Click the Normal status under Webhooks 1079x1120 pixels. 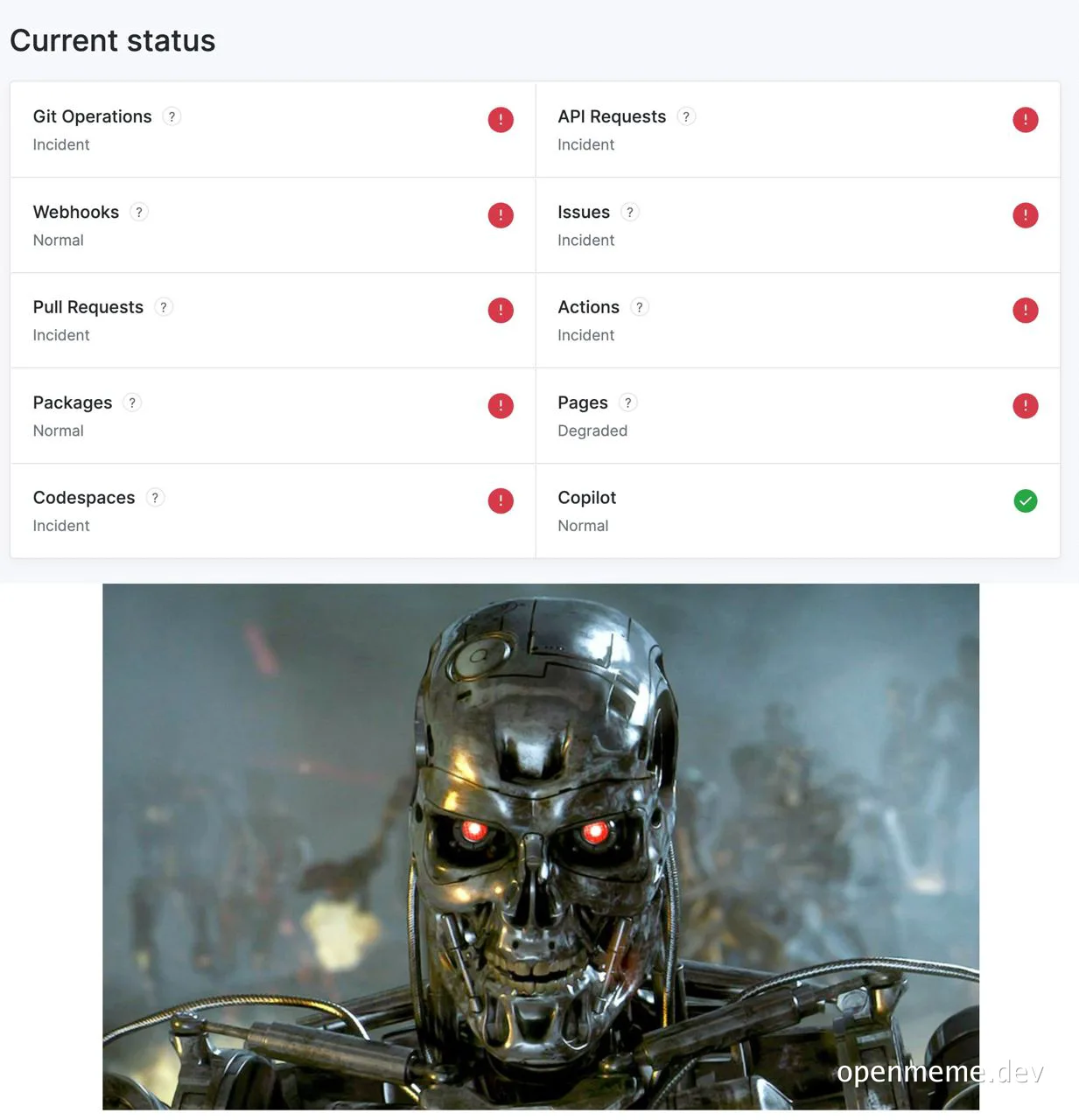point(59,241)
